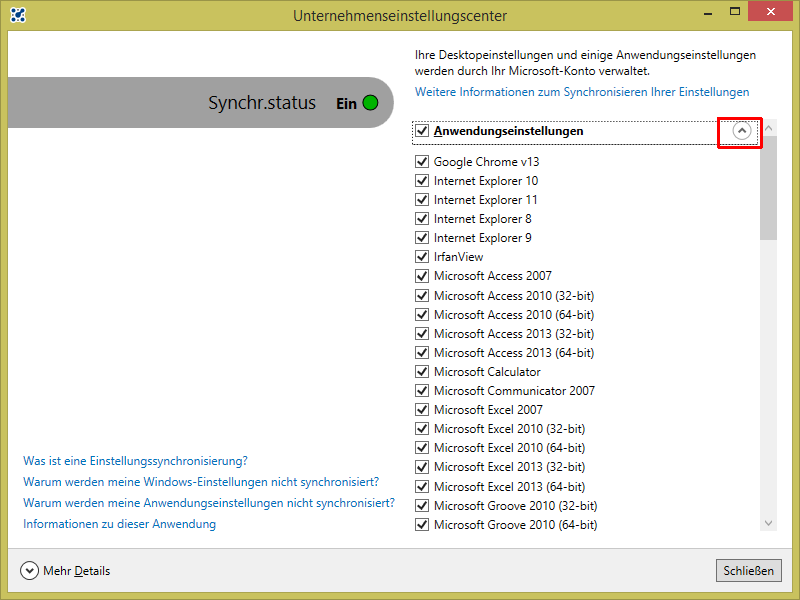Open Anwendungseinstellungen nicht synchronisiert help link
This screenshot has height=600, width=800.
(x=209, y=503)
